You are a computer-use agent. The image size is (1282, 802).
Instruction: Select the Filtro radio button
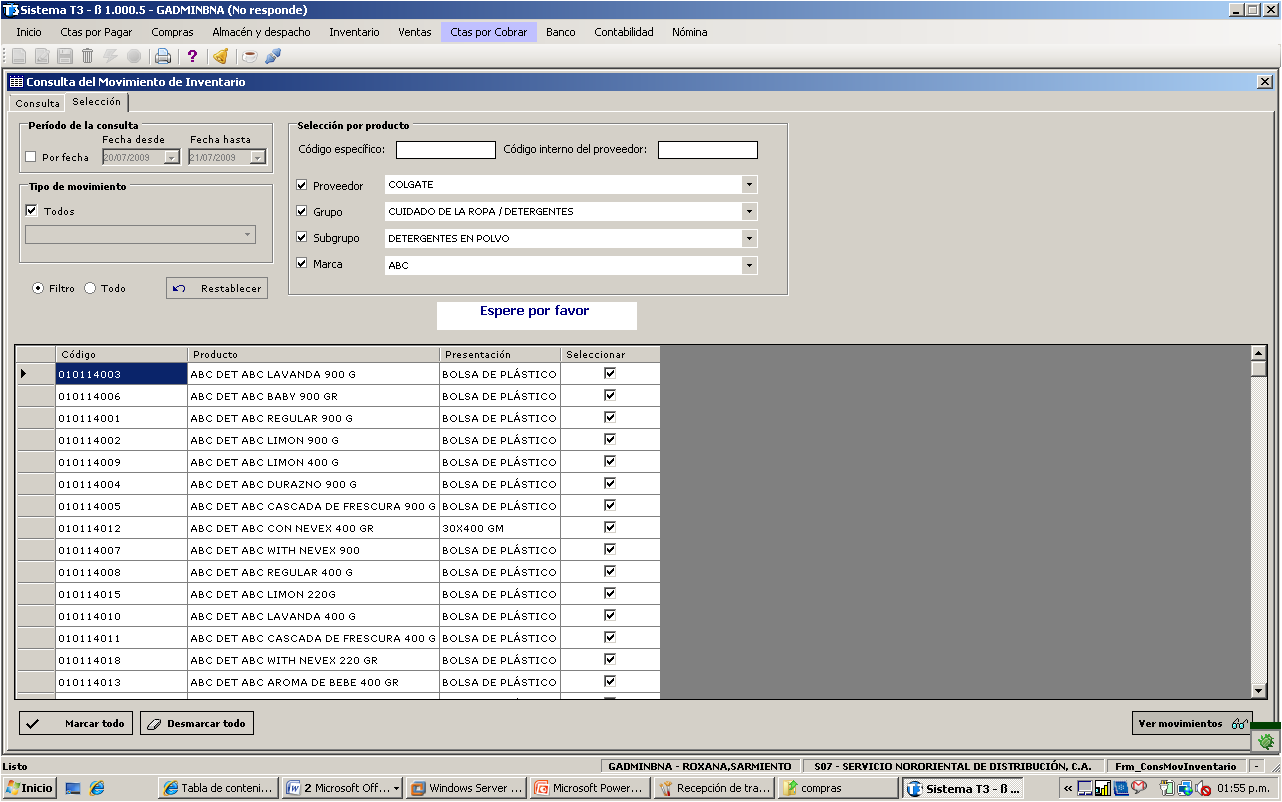38,288
